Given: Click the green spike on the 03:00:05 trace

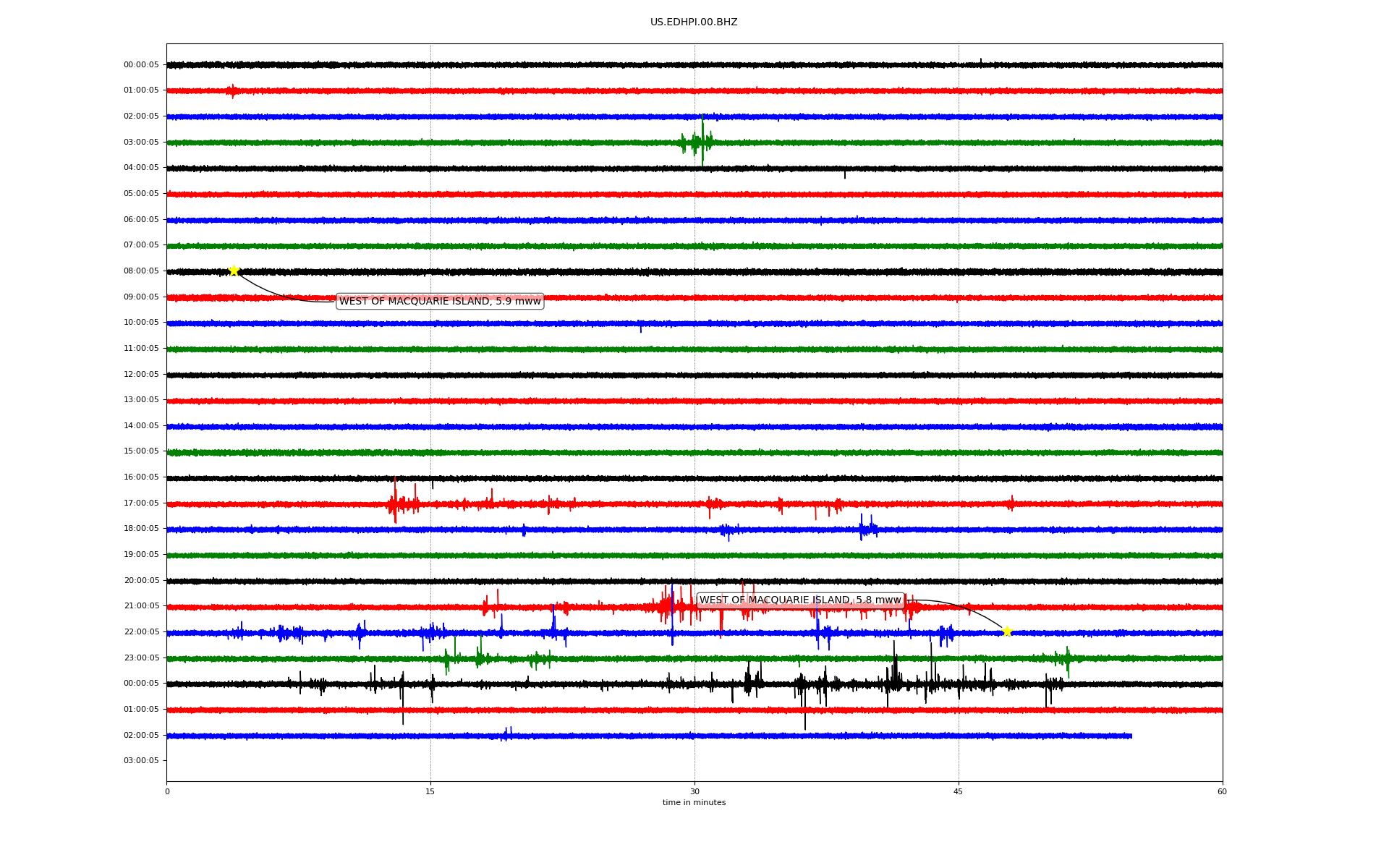Looking at the screenshot, I should click(702, 141).
